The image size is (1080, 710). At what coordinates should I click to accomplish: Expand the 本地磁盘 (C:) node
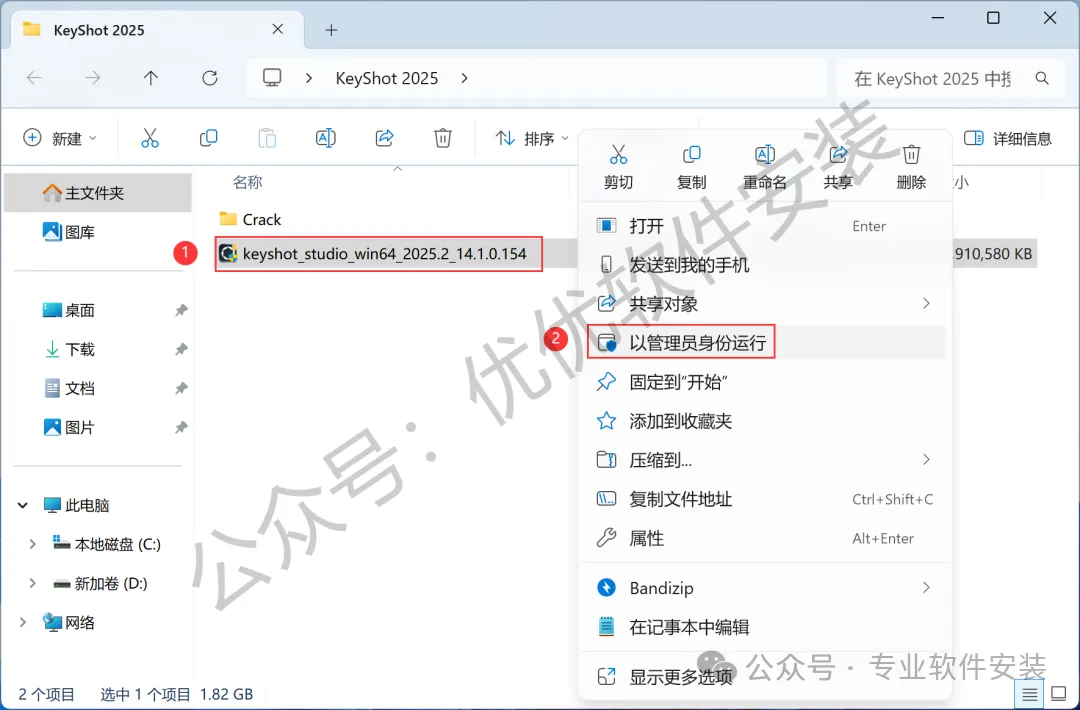[x=32, y=544]
